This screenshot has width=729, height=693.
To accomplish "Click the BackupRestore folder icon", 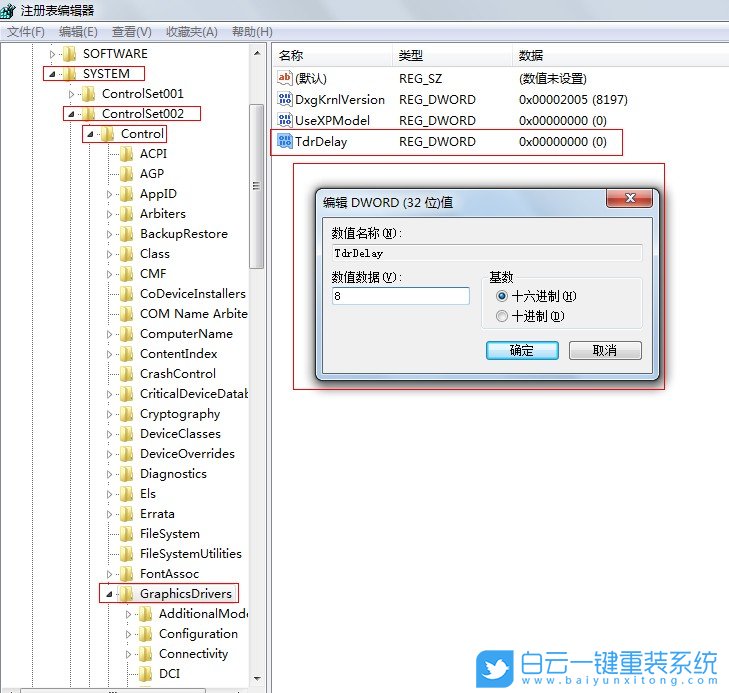I will [126, 234].
